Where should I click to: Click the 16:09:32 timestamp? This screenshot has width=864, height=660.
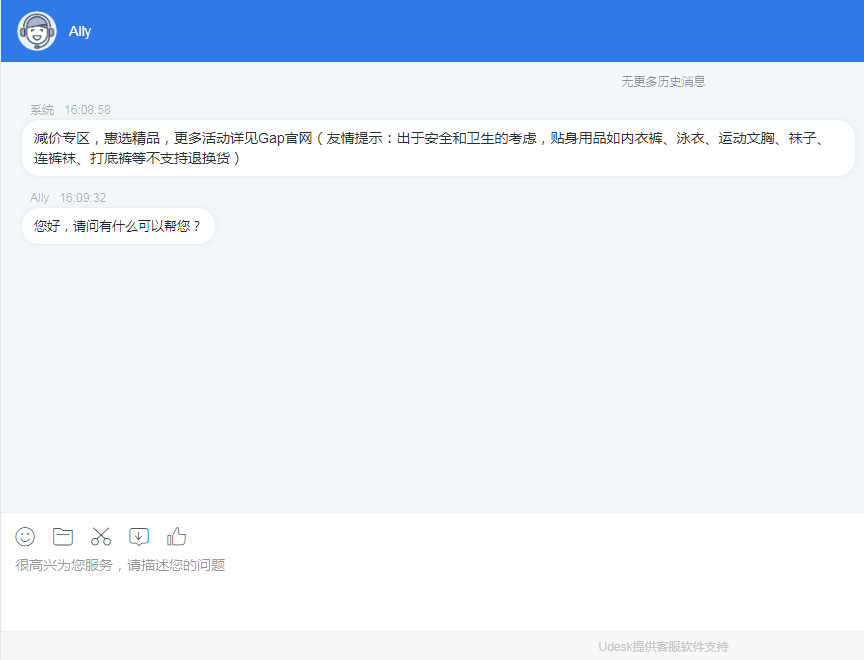pos(82,198)
